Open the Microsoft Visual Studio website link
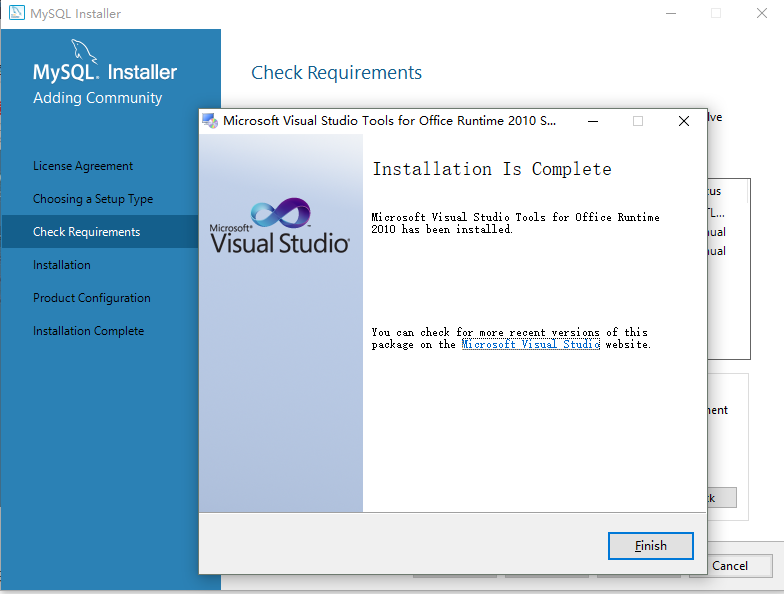Screen dimensions: 784x594 tap(530, 344)
